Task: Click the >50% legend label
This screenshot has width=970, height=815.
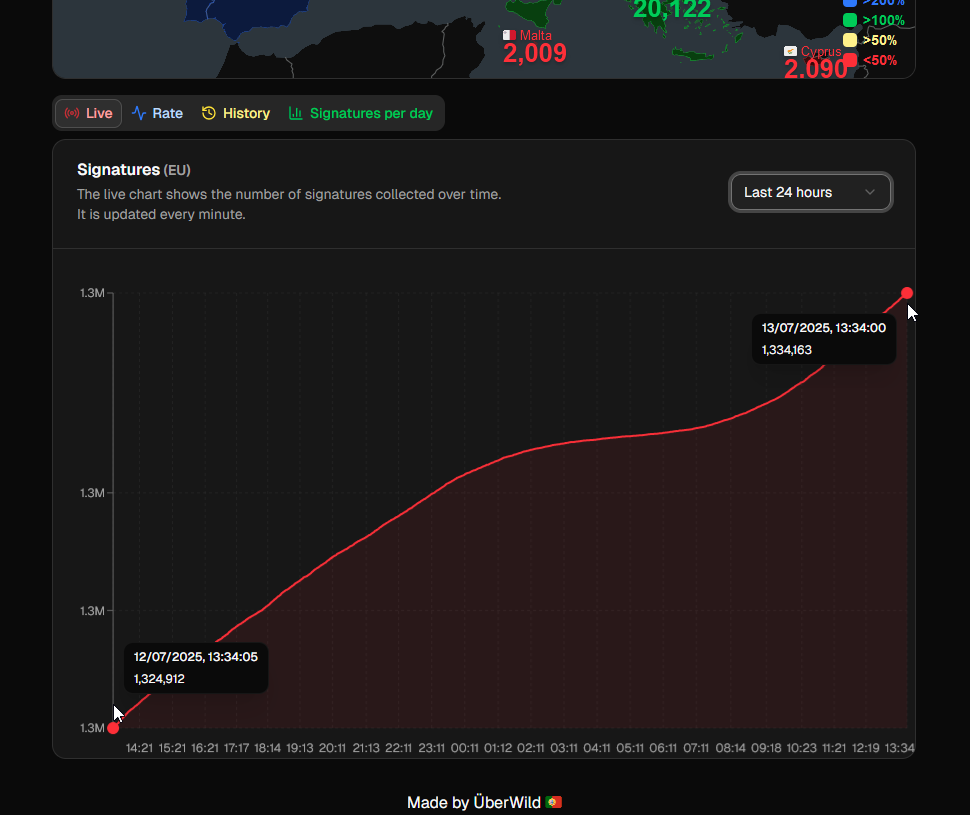Action: [880, 40]
